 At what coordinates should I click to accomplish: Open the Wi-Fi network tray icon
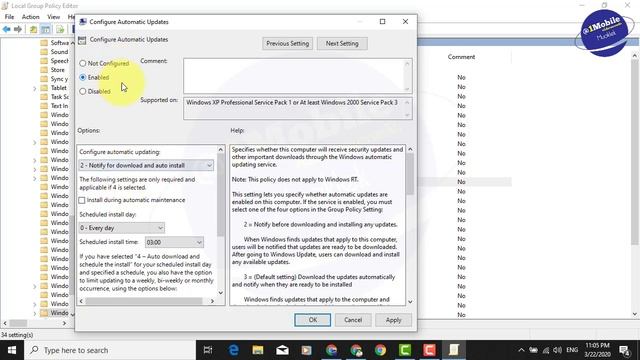click(546, 350)
